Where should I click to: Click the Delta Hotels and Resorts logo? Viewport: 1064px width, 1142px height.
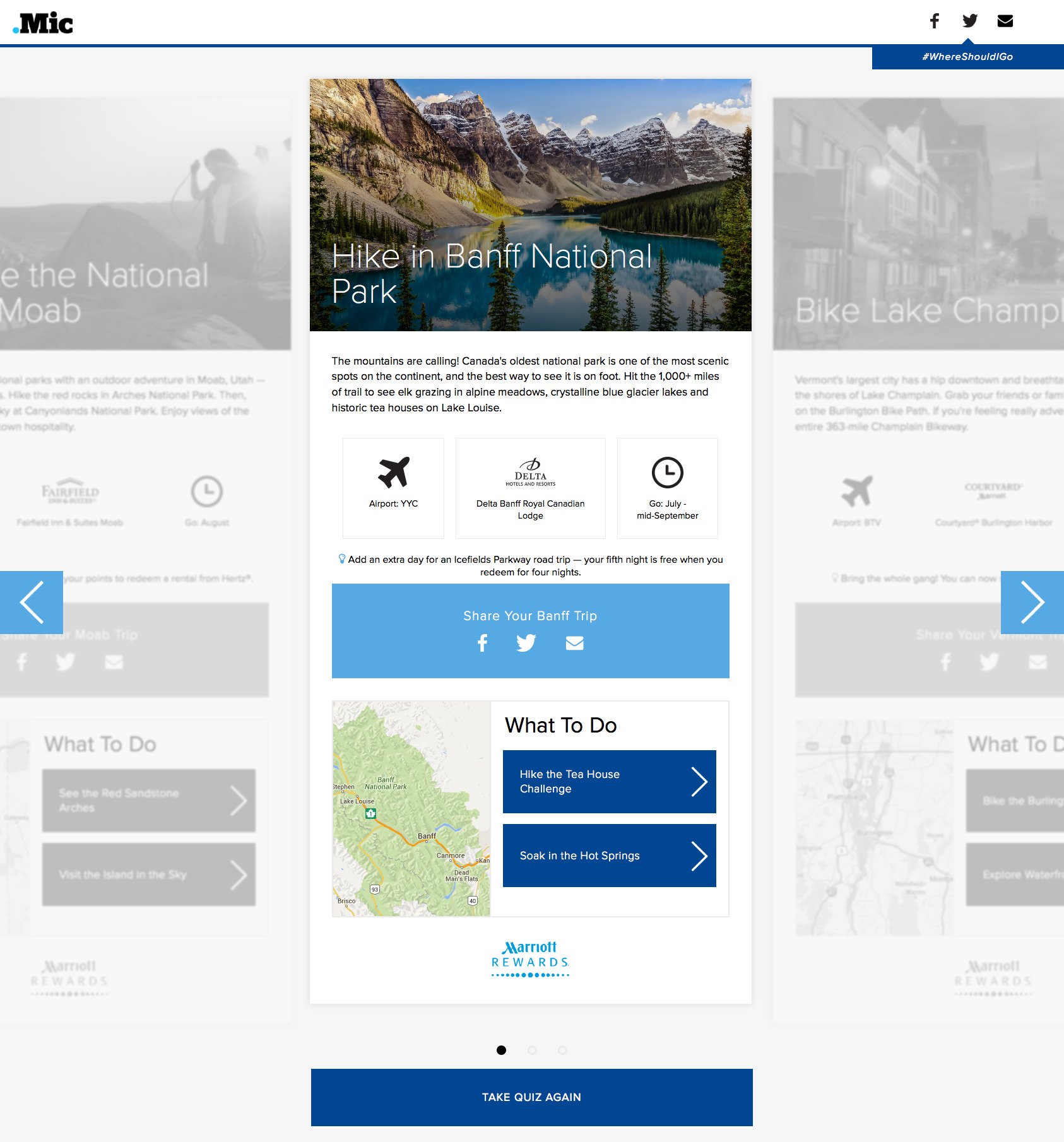(x=530, y=473)
